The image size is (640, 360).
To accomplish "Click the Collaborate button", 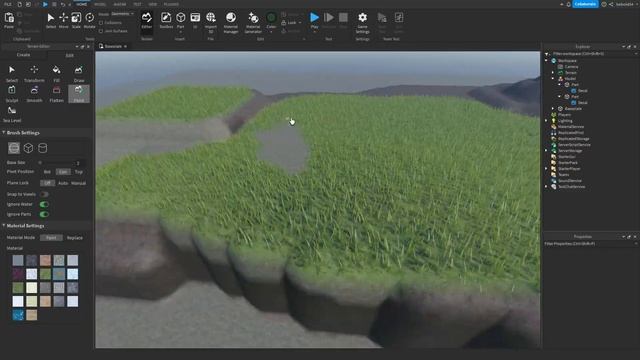I will click(x=585, y=4).
